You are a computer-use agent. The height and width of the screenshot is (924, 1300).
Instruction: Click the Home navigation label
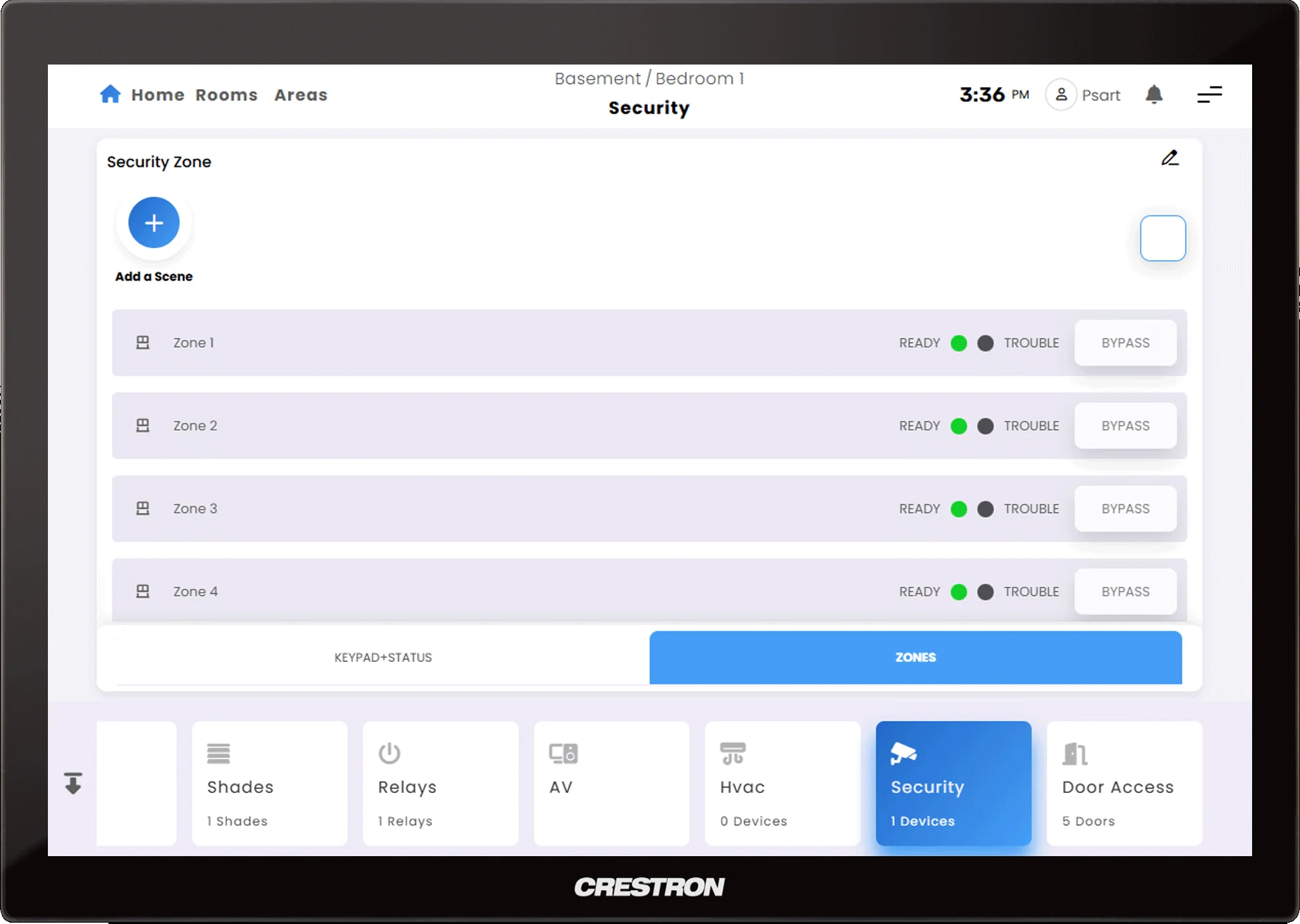point(158,95)
